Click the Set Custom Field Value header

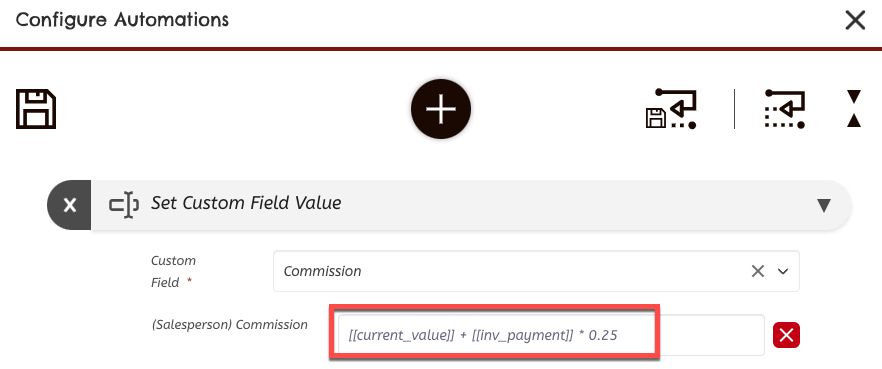tap(246, 202)
